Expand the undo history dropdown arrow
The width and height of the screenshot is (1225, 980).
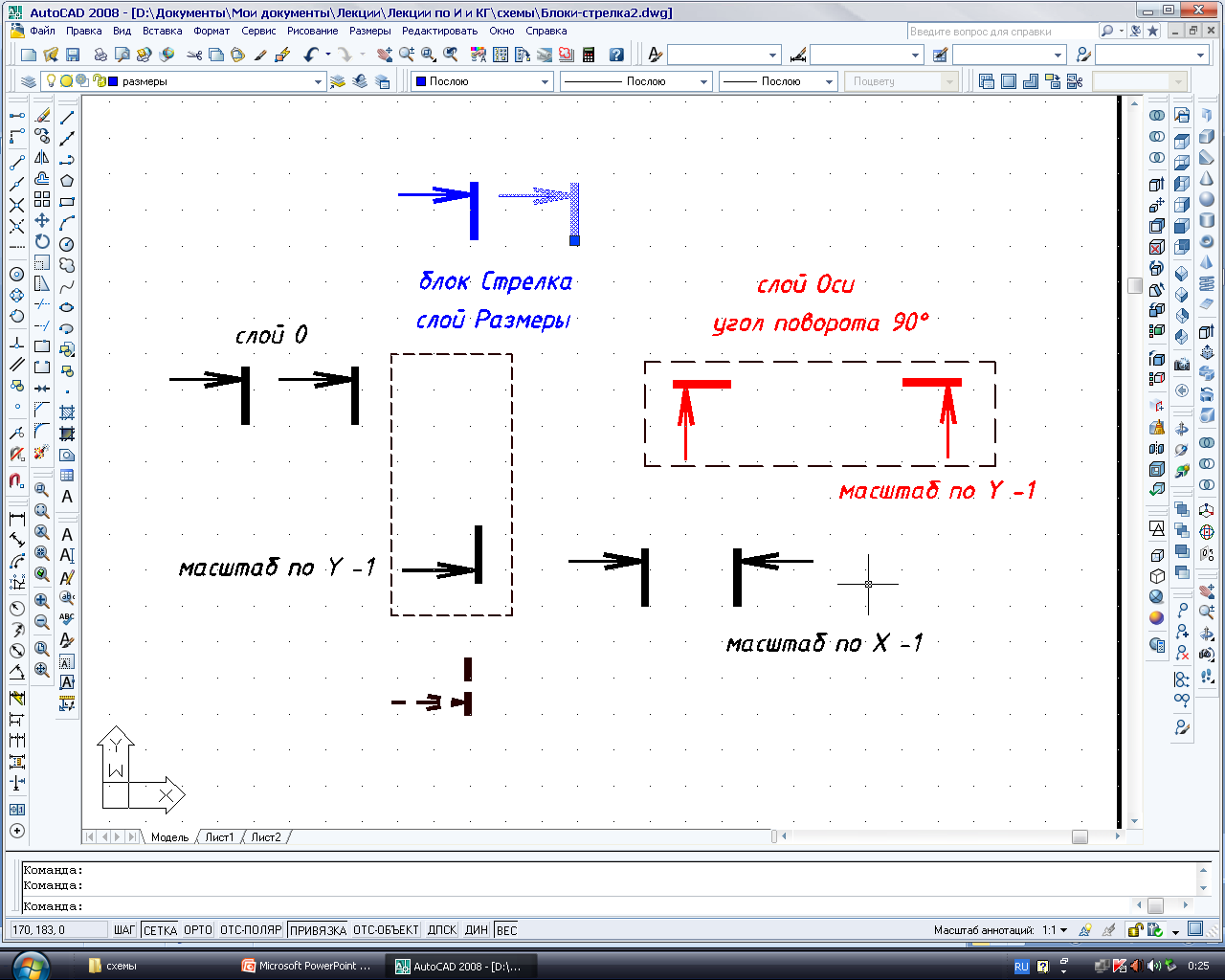[x=327, y=56]
